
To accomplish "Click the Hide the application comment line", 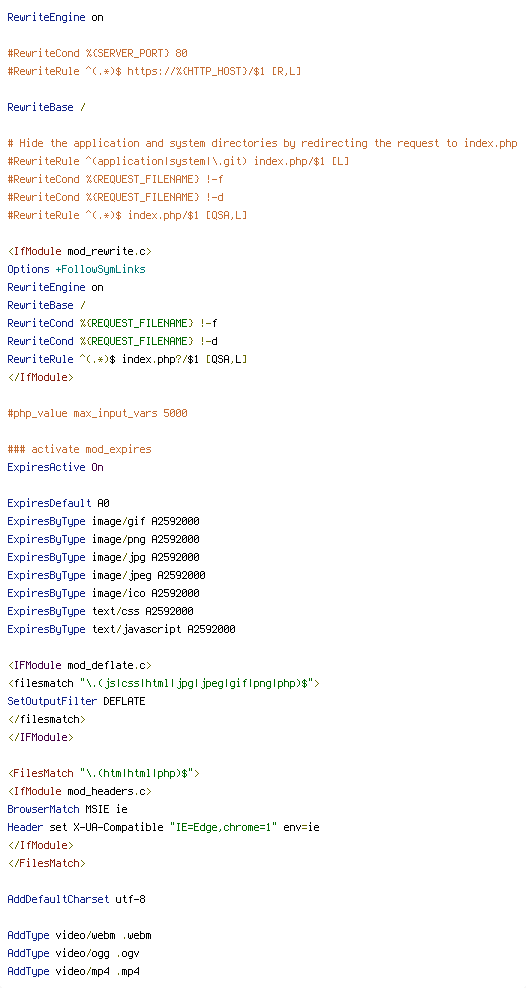I will click(x=263, y=143).
